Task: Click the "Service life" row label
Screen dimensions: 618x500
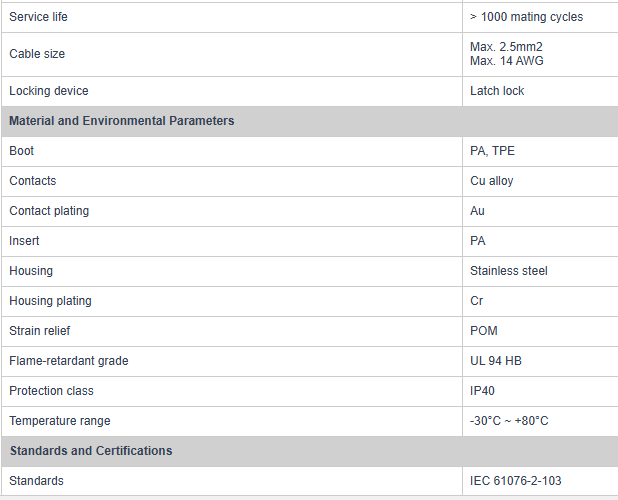Action: 39,17
